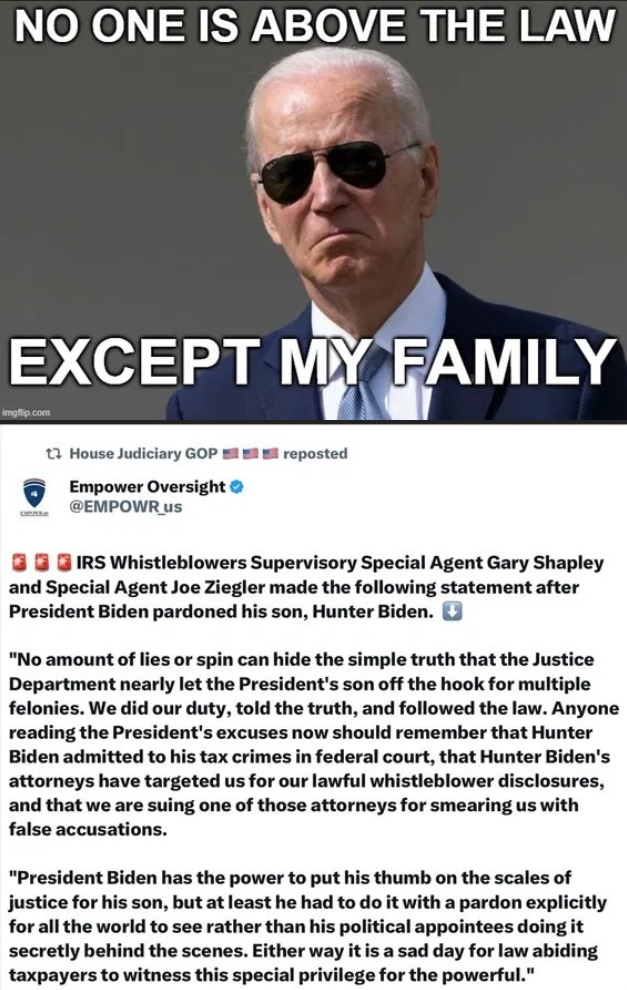The height and width of the screenshot is (990, 627).
Task: Open the @EMPOWR_us handle
Action: pos(125,507)
